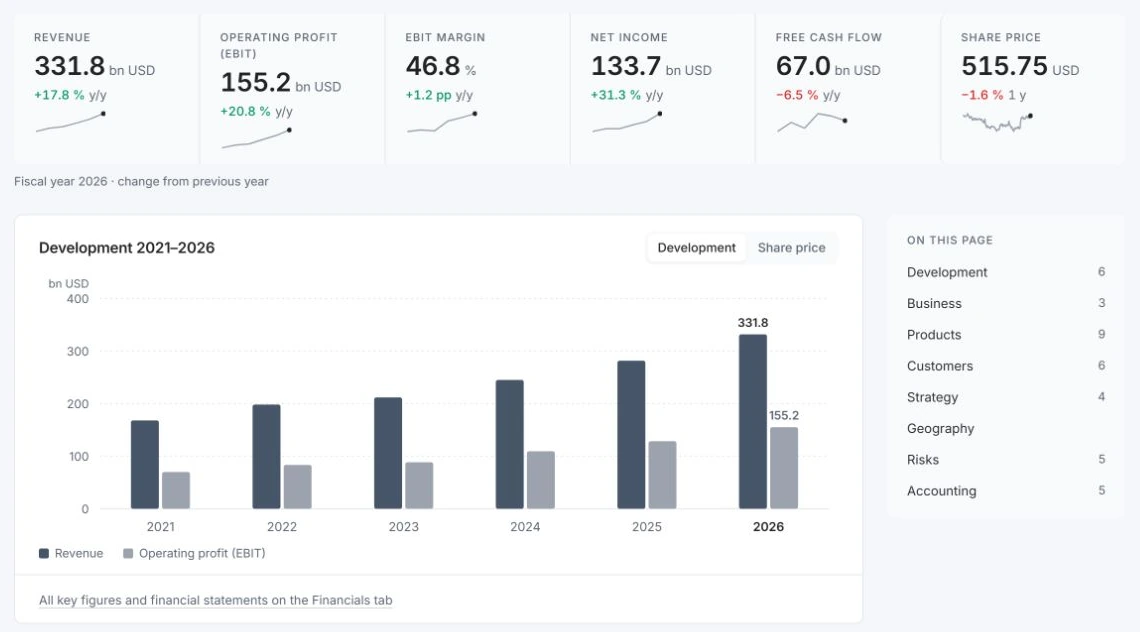Go to the Risks section
The height and width of the screenshot is (632, 1140).
click(x=923, y=460)
